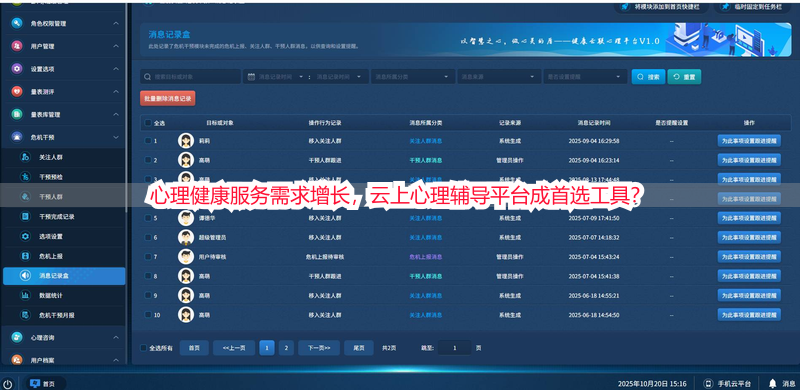Open the 数据统计 submenu item
This screenshot has width=800, height=390.
coord(63,295)
